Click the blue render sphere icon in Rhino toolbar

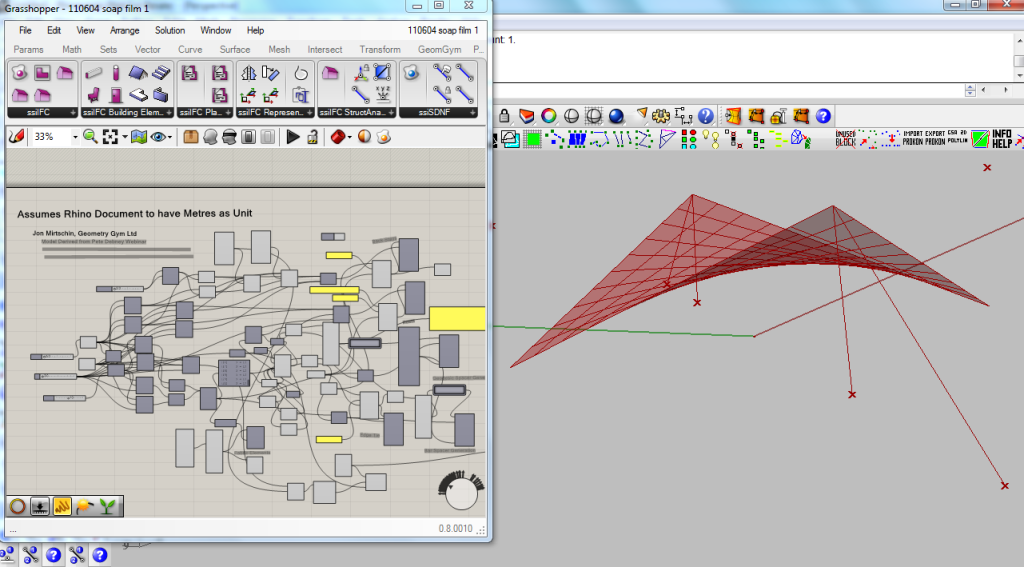click(x=616, y=116)
